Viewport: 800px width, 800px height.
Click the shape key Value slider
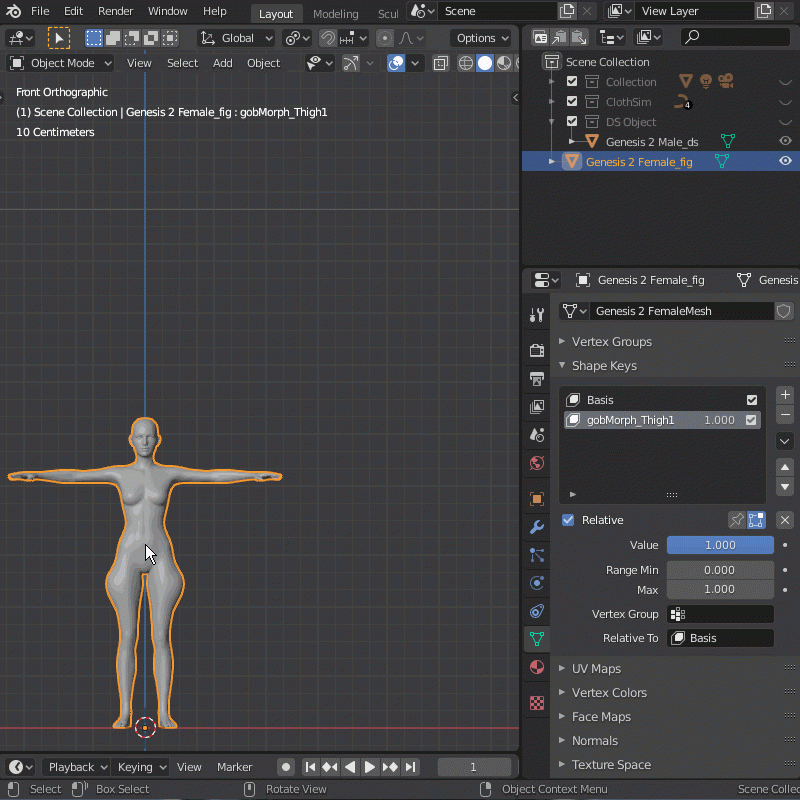click(720, 545)
